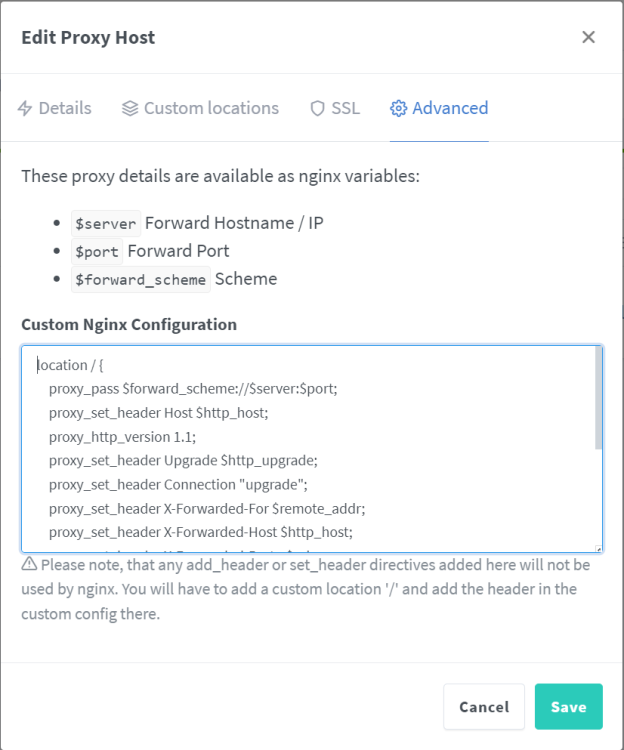
Task: Click the layers icon for Custom locations
Action: point(130,109)
